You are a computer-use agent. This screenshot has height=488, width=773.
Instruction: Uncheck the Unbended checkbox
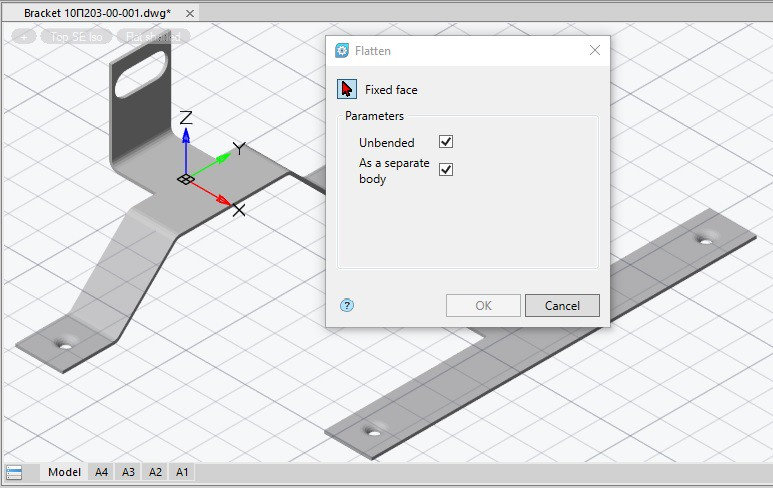point(446,142)
